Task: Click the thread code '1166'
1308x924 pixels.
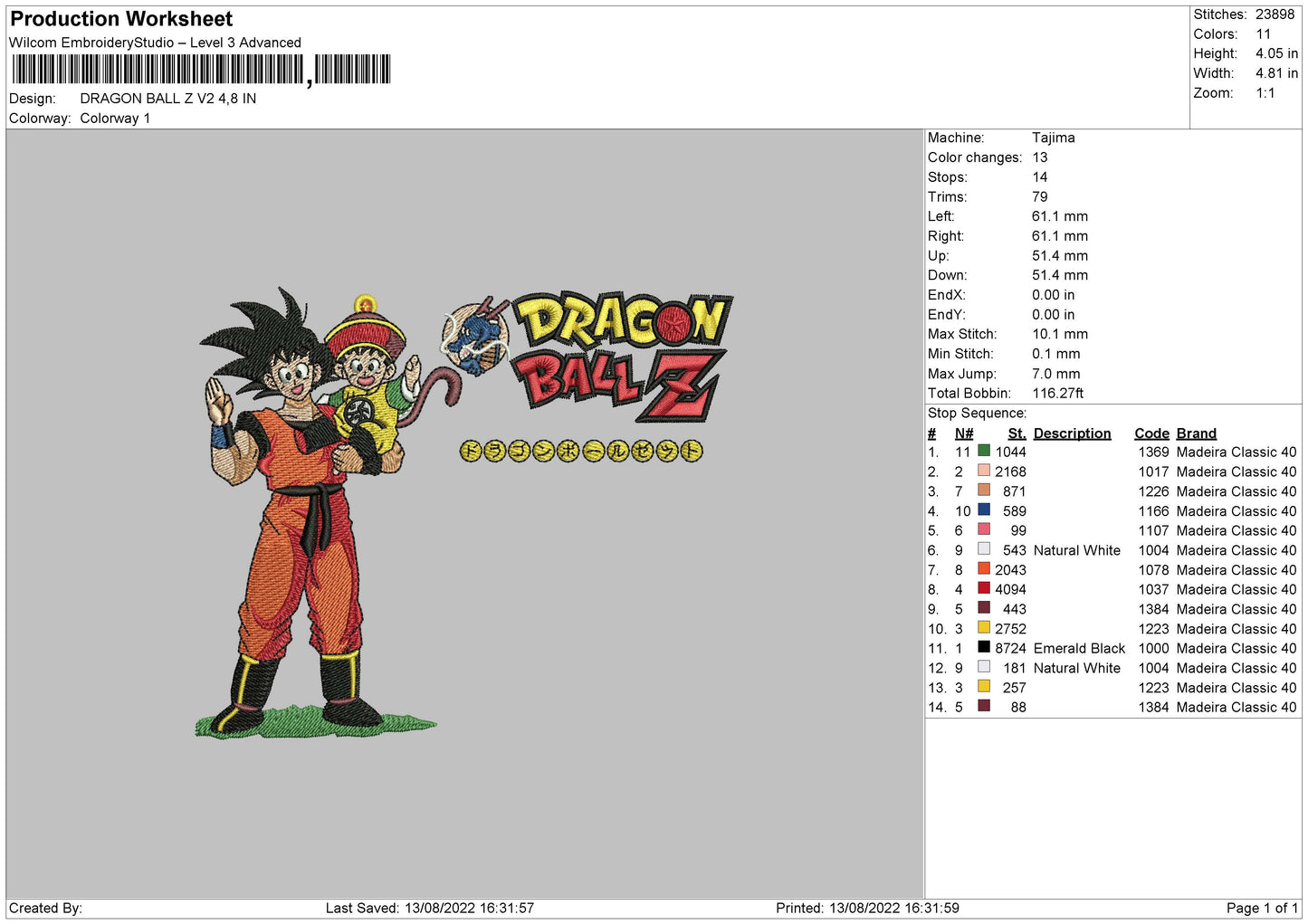Action: click(1154, 511)
